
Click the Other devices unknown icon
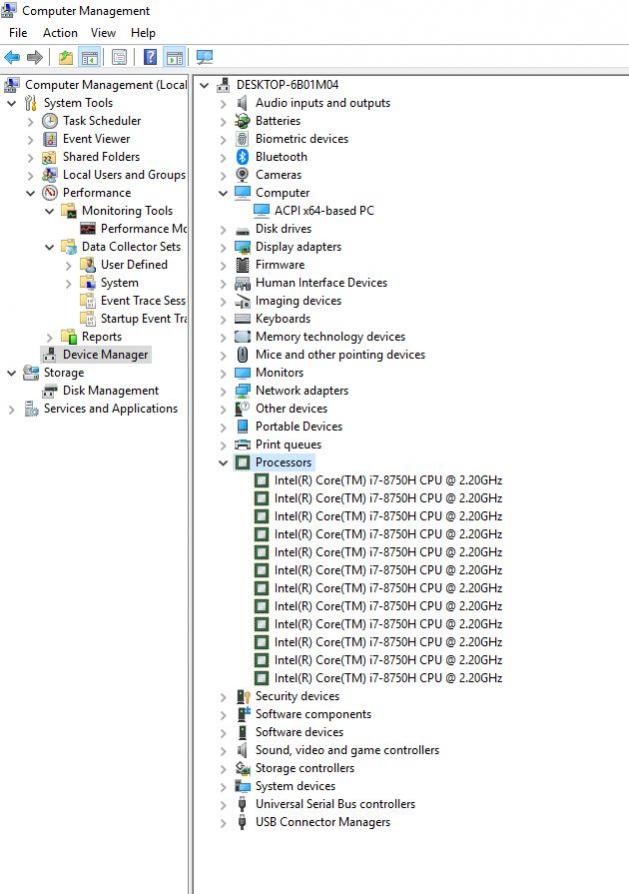click(242, 409)
